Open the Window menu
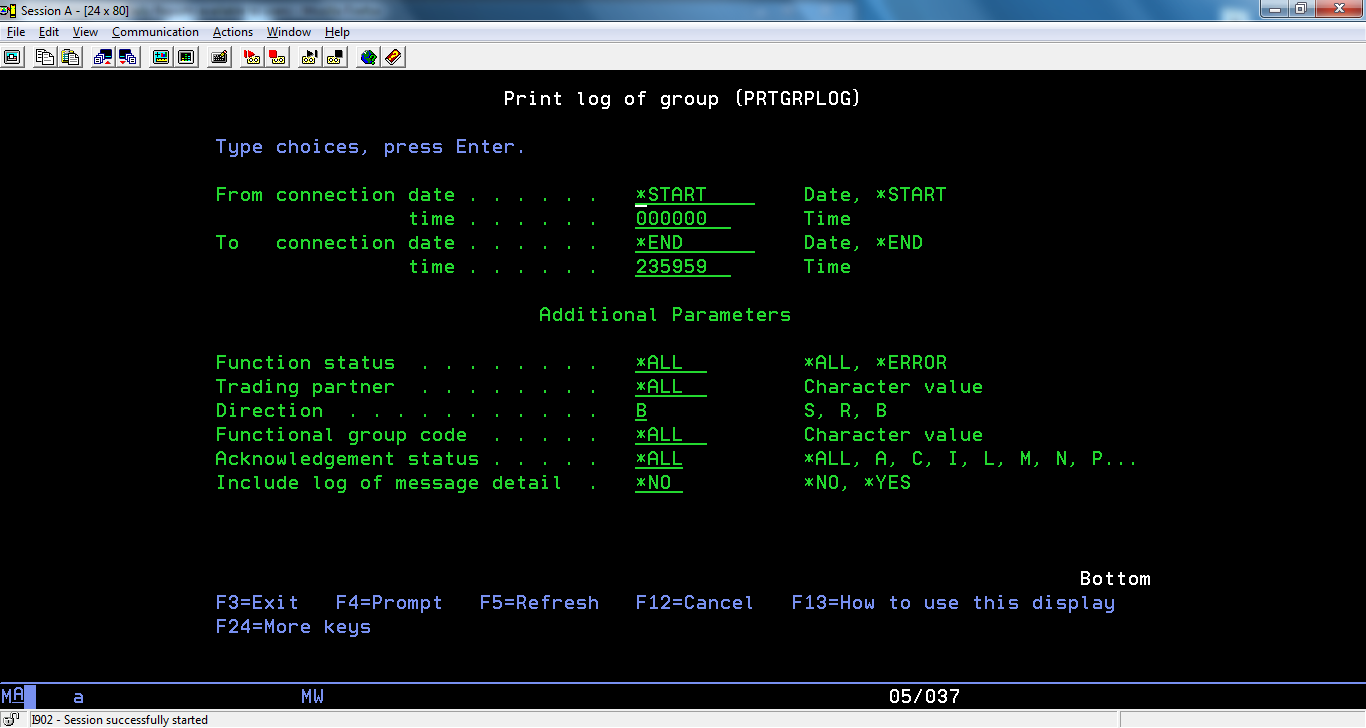 click(x=288, y=32)
